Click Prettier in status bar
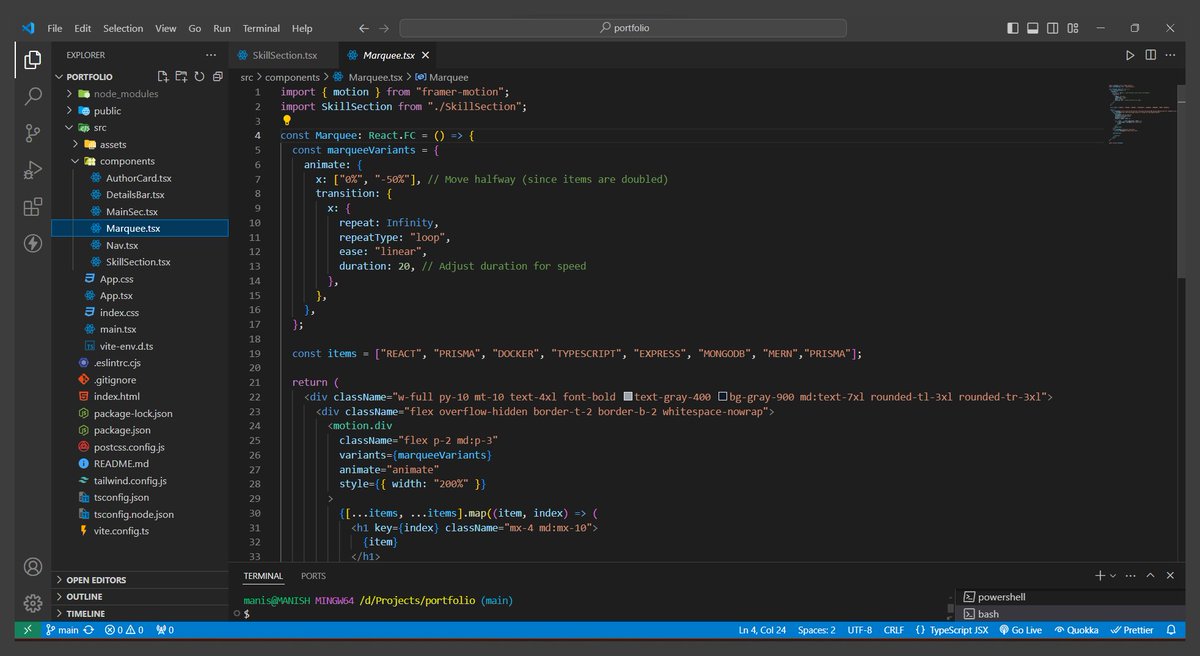1200x656 pixels. (x=1131, y=630)
